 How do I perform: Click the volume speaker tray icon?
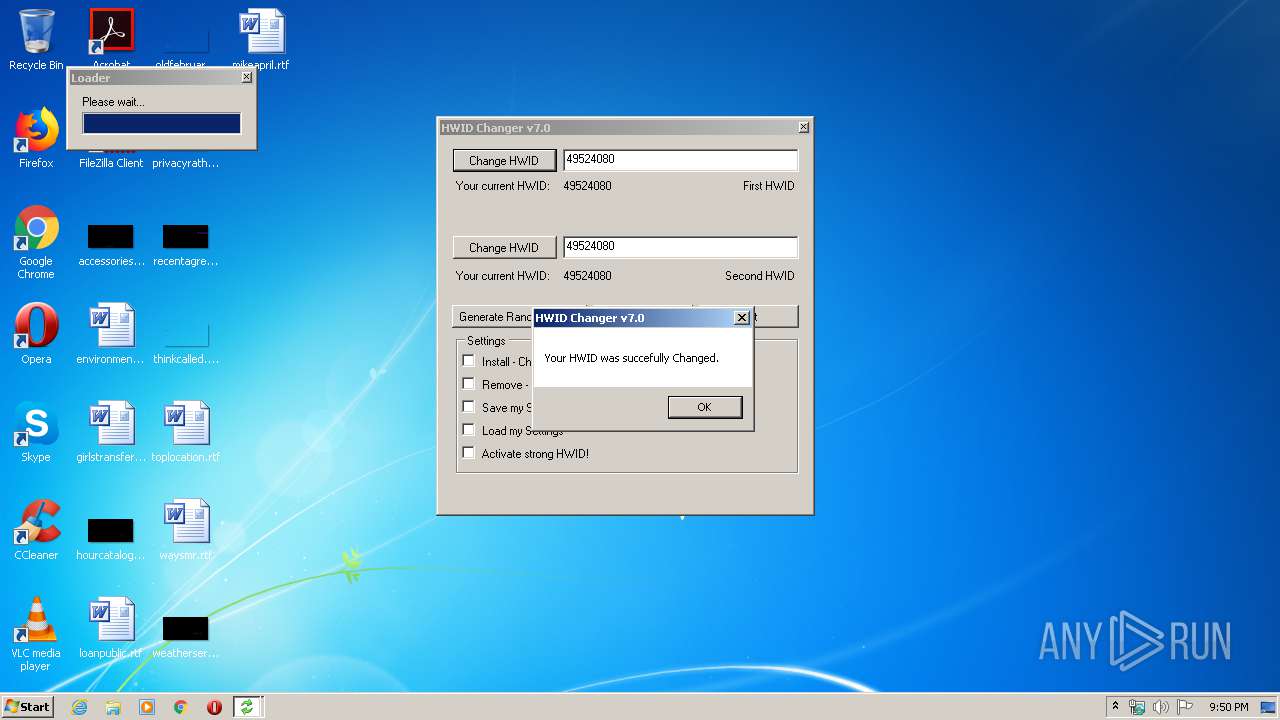pos(1161,707)
